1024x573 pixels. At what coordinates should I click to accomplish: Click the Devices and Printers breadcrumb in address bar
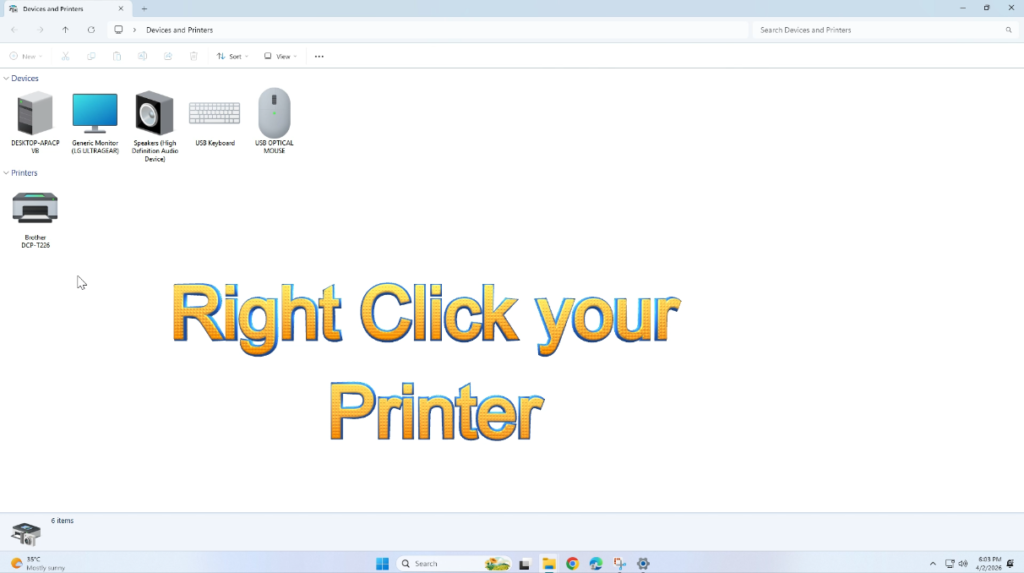pyautogui.click(x=180, y=30)
